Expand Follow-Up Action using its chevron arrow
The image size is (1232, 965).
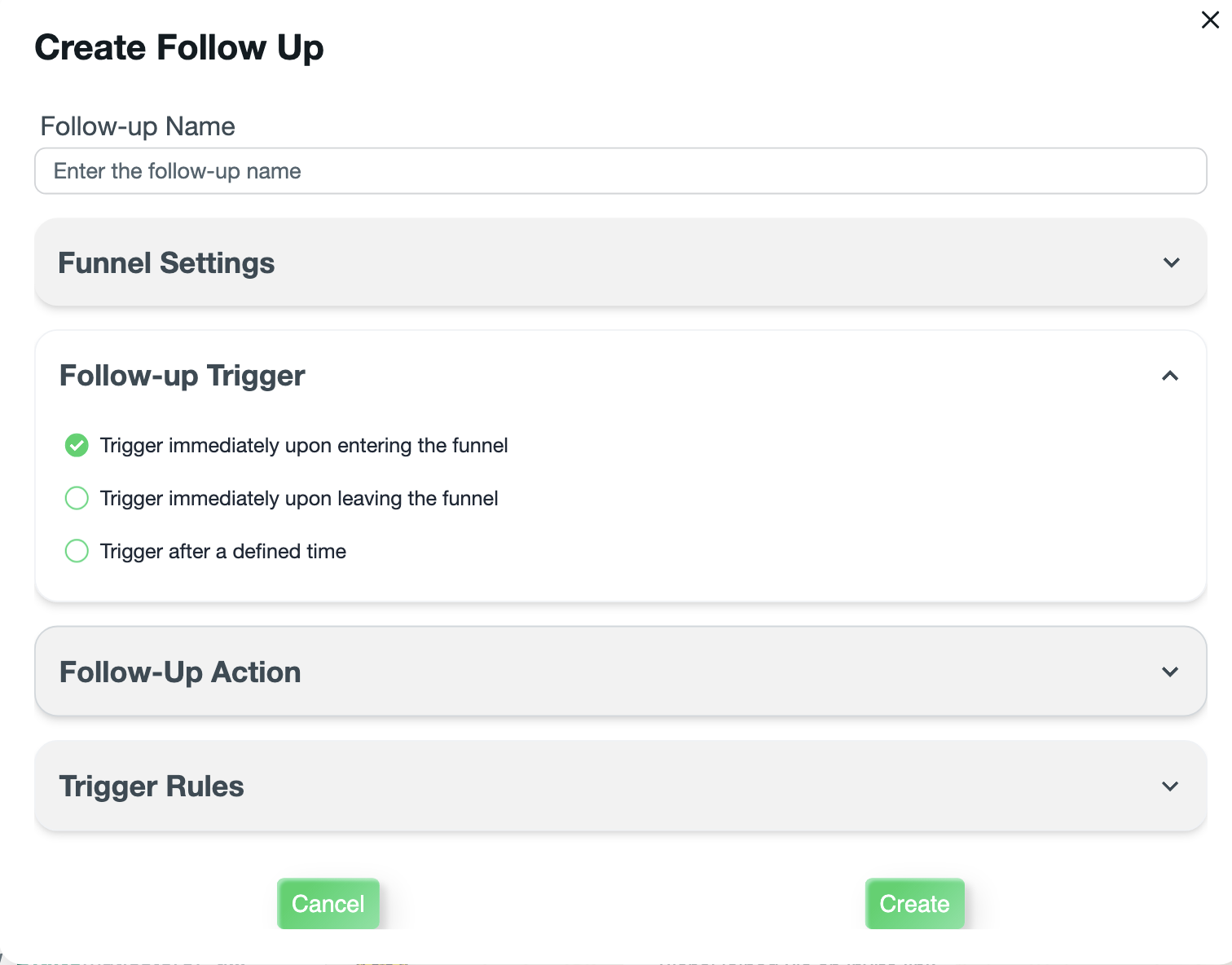click(x=1170, y=672)
